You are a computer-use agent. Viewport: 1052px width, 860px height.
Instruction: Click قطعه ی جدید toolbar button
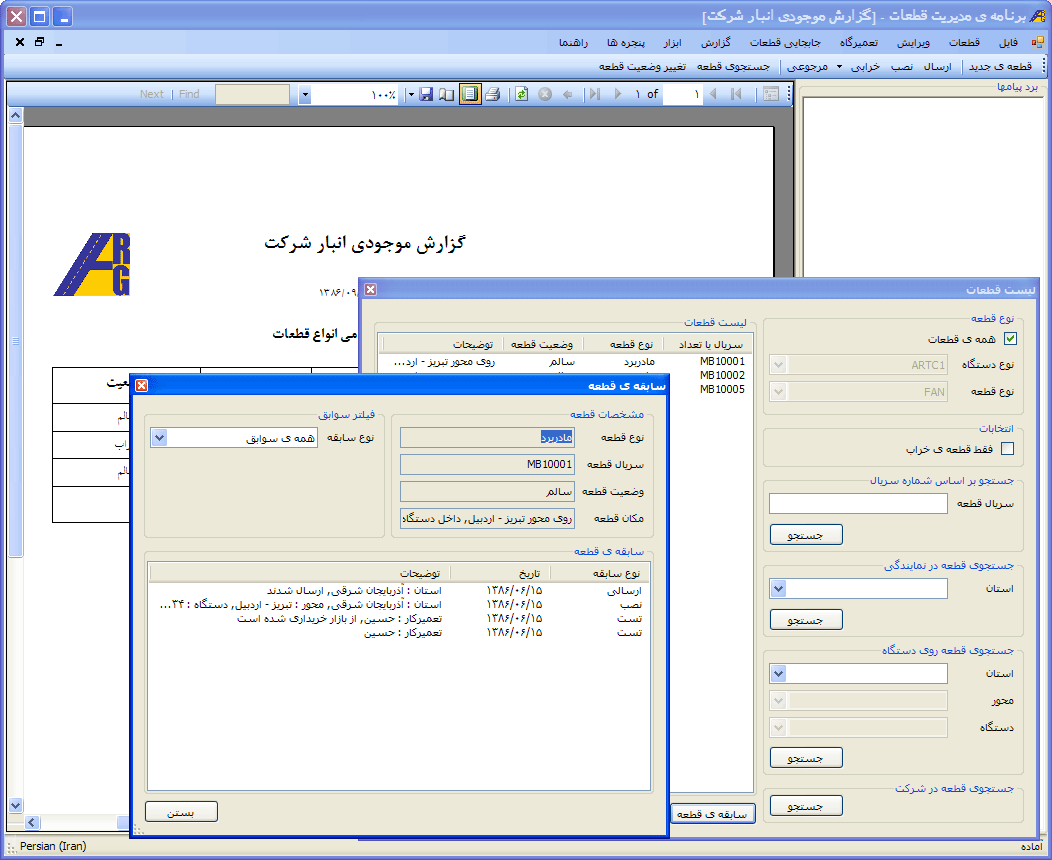(1000, 66)
